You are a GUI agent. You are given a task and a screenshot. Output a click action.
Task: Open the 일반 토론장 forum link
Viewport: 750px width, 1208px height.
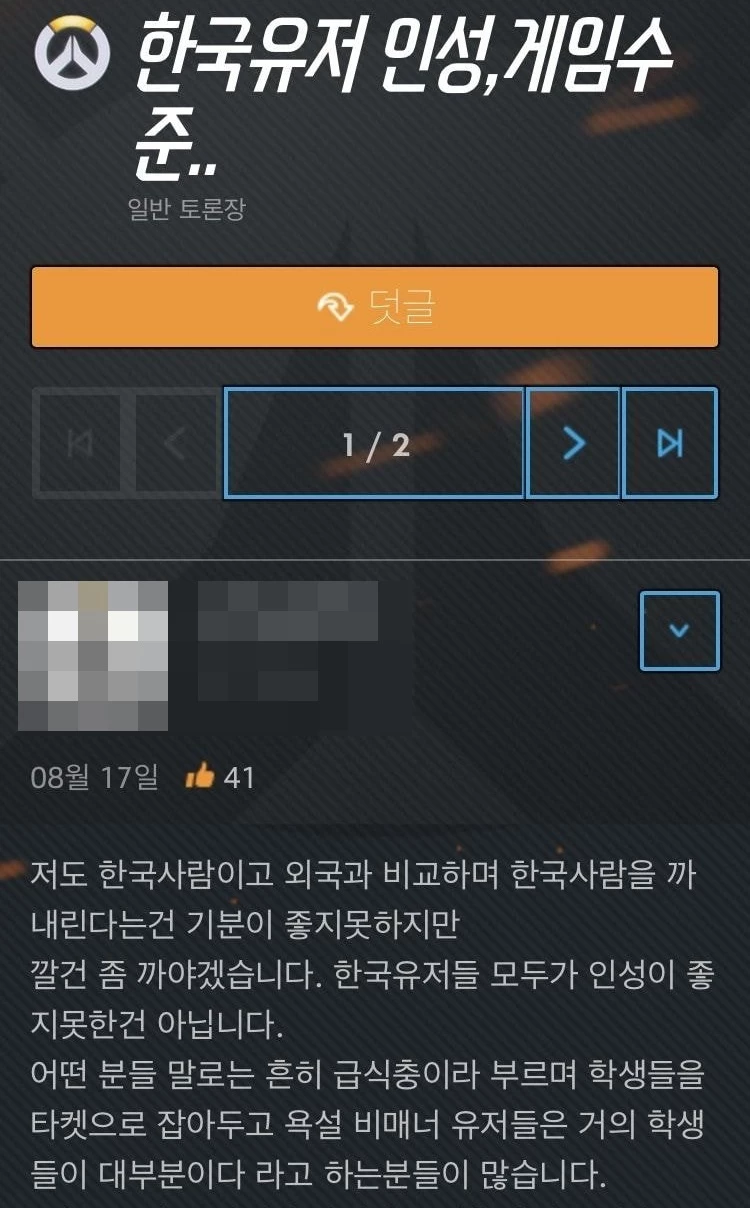pyautogui.click(x=186, y=210)
